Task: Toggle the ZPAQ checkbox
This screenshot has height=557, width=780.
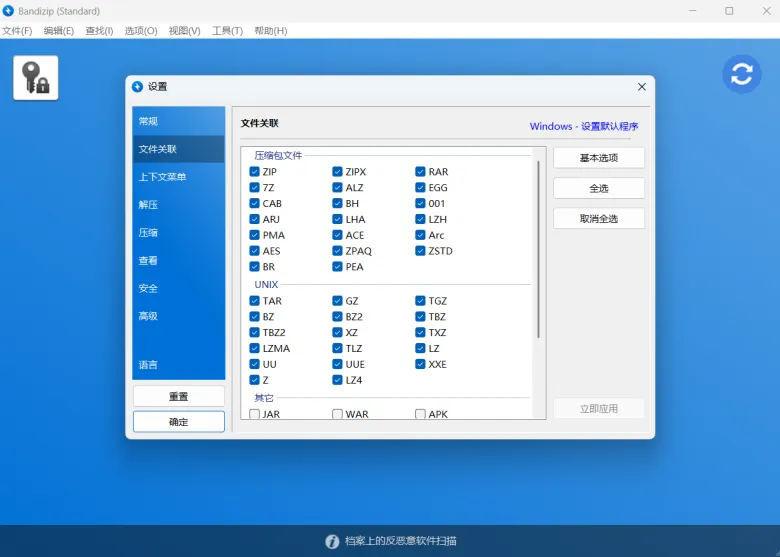Action: [337, 251]
